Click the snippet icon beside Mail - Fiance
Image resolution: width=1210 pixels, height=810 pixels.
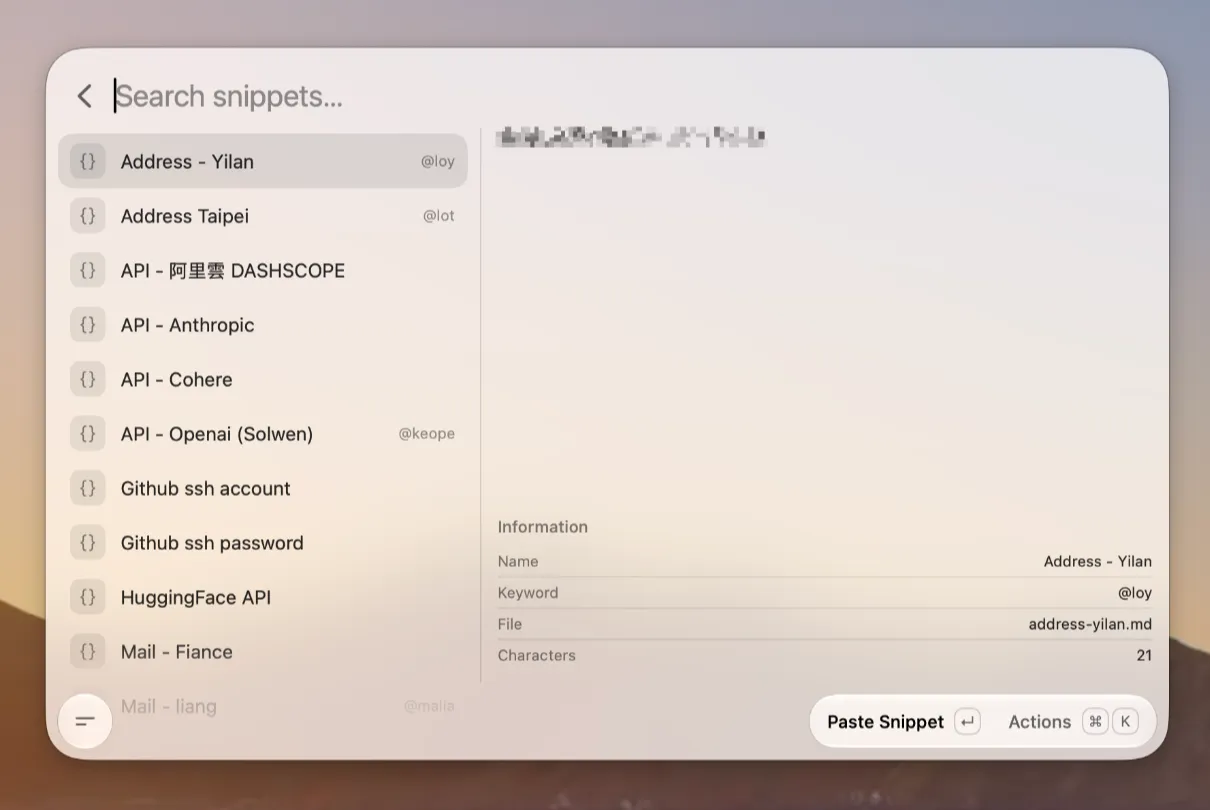pyautogui.click(x=88, y=652)
